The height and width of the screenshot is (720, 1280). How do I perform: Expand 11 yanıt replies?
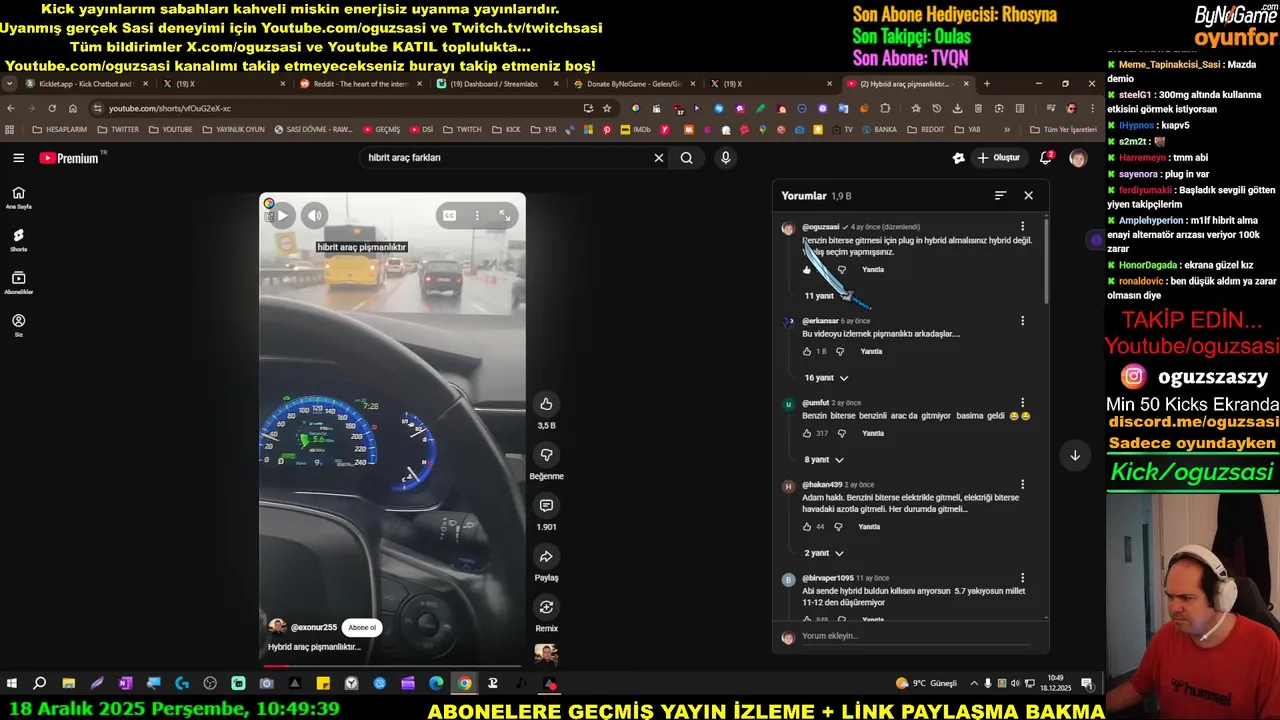click(826, 296)
